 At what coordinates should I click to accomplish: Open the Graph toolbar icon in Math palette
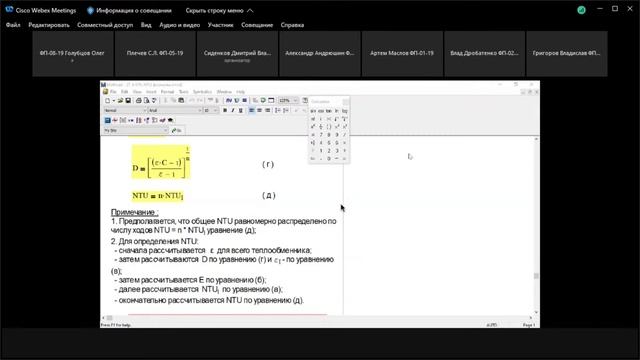(x=115, y=120)
